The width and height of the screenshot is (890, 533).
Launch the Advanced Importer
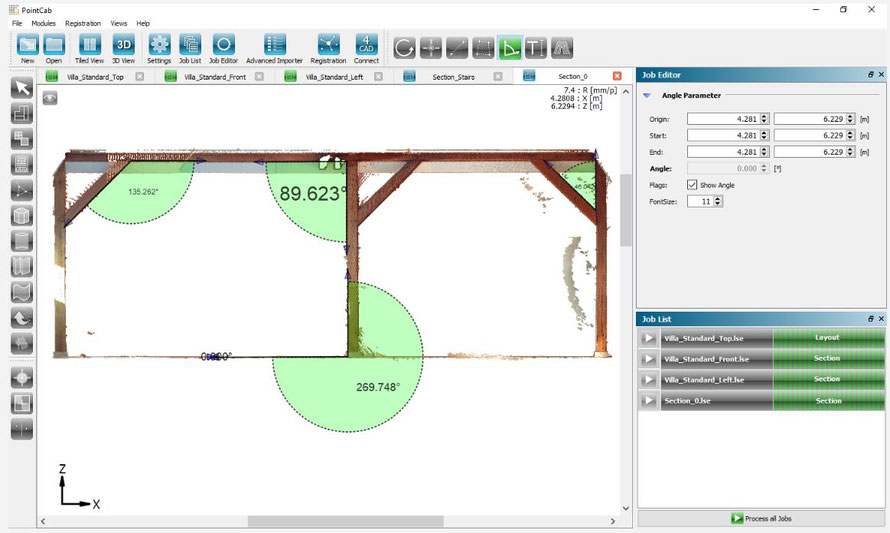[x=275, y=45]
